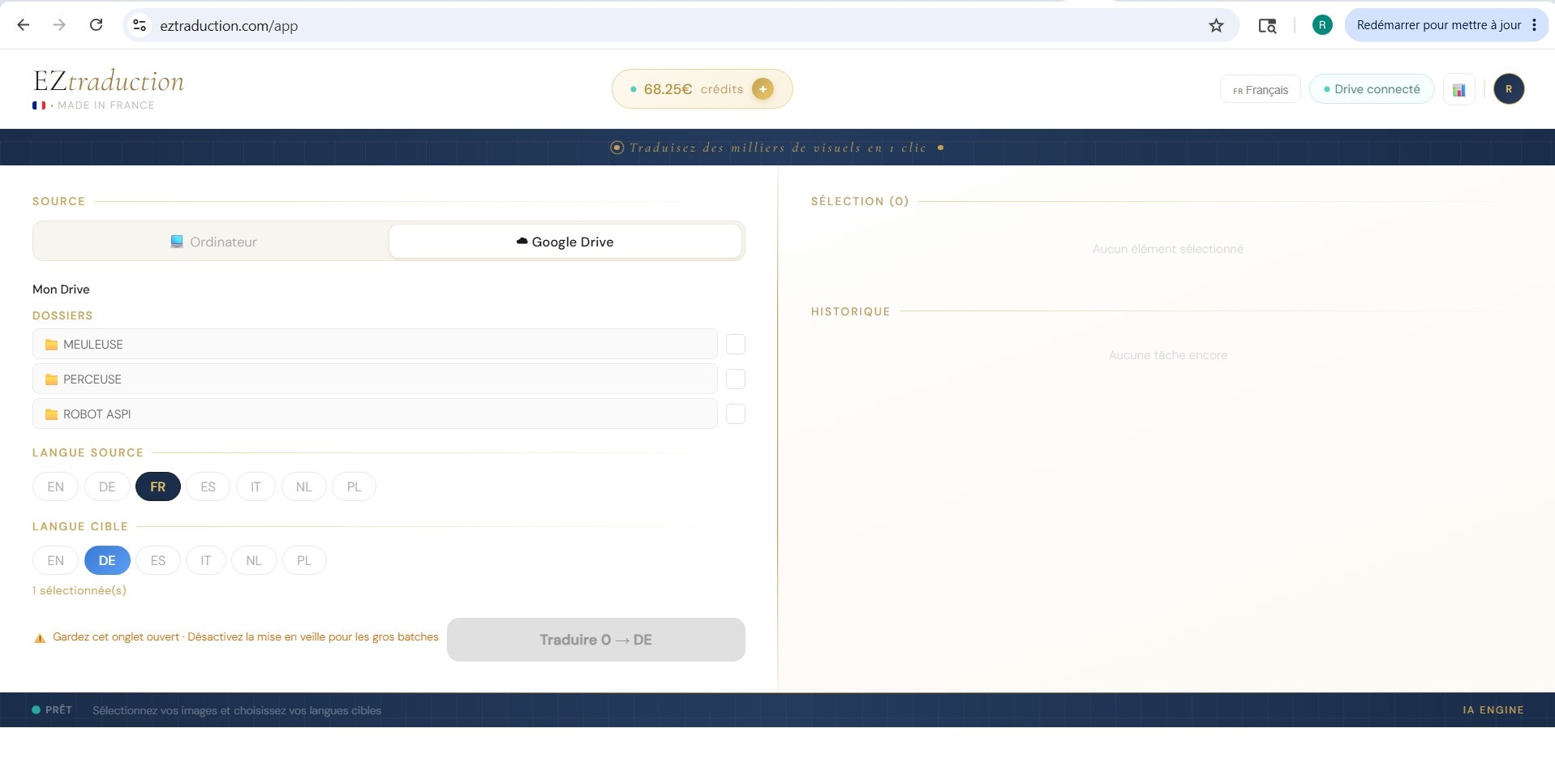The width and height of the screenshot is (1555, 784).
Task: Add credits with the plus icon
Action: tap(762, 89)
